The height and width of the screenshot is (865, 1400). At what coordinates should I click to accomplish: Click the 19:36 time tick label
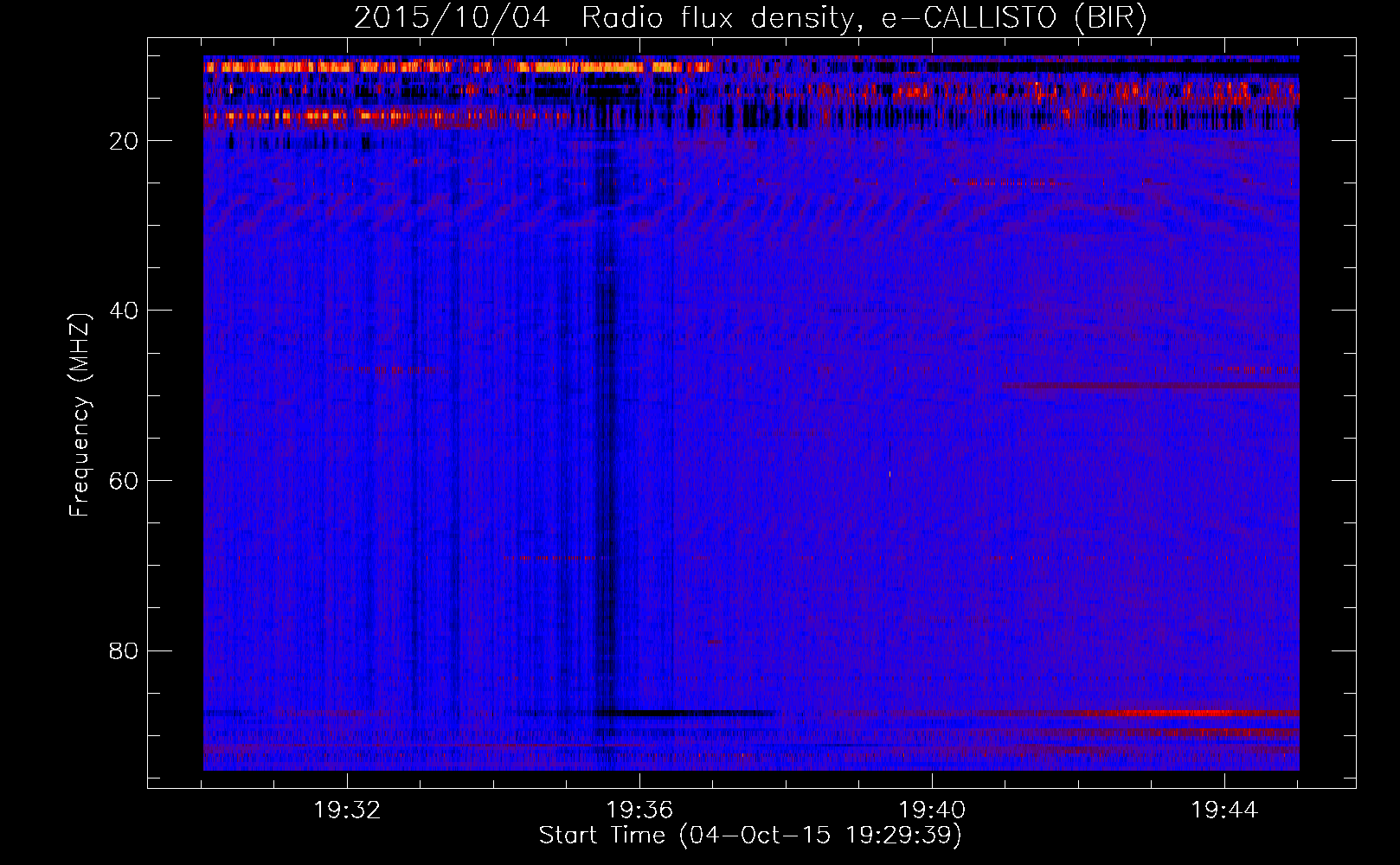pyautogui.click(x=639, y=811)
